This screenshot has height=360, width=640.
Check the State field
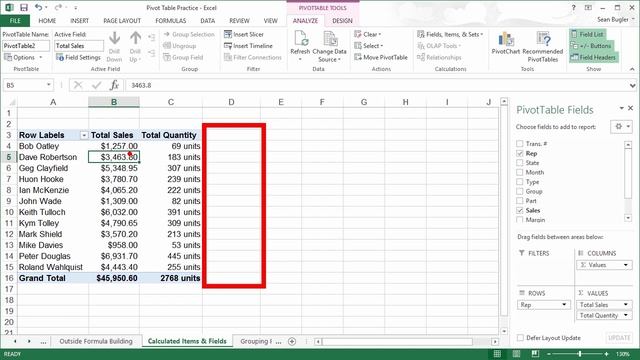pyautogui.click(x=520, y=162)
